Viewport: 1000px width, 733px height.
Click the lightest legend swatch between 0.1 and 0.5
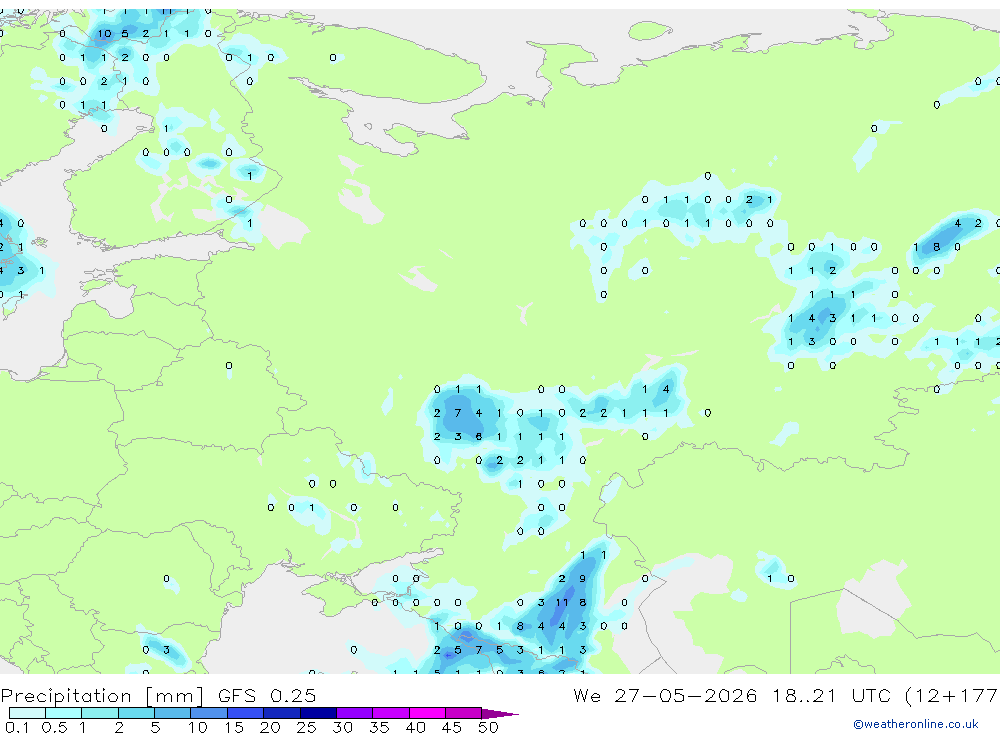click(27, 713)
